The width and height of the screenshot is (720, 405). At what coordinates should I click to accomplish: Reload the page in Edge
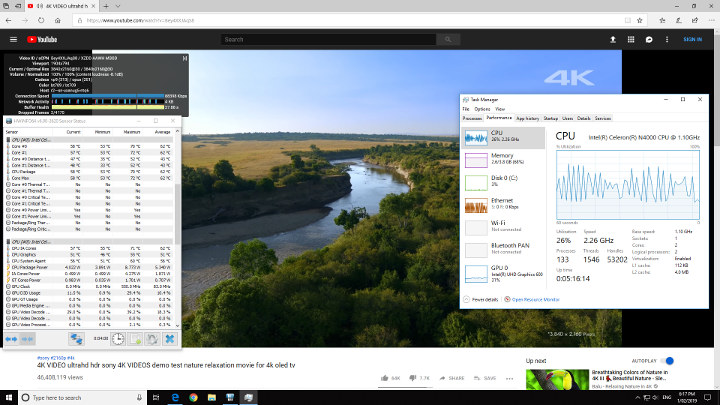pyautogui.click(x=41, y=20)
